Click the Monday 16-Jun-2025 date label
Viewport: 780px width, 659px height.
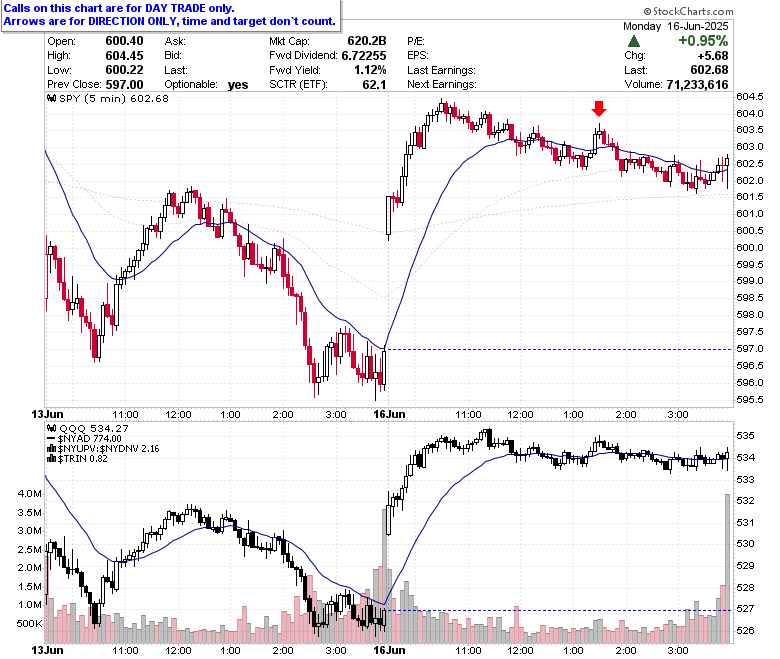(x=676, y=26)
